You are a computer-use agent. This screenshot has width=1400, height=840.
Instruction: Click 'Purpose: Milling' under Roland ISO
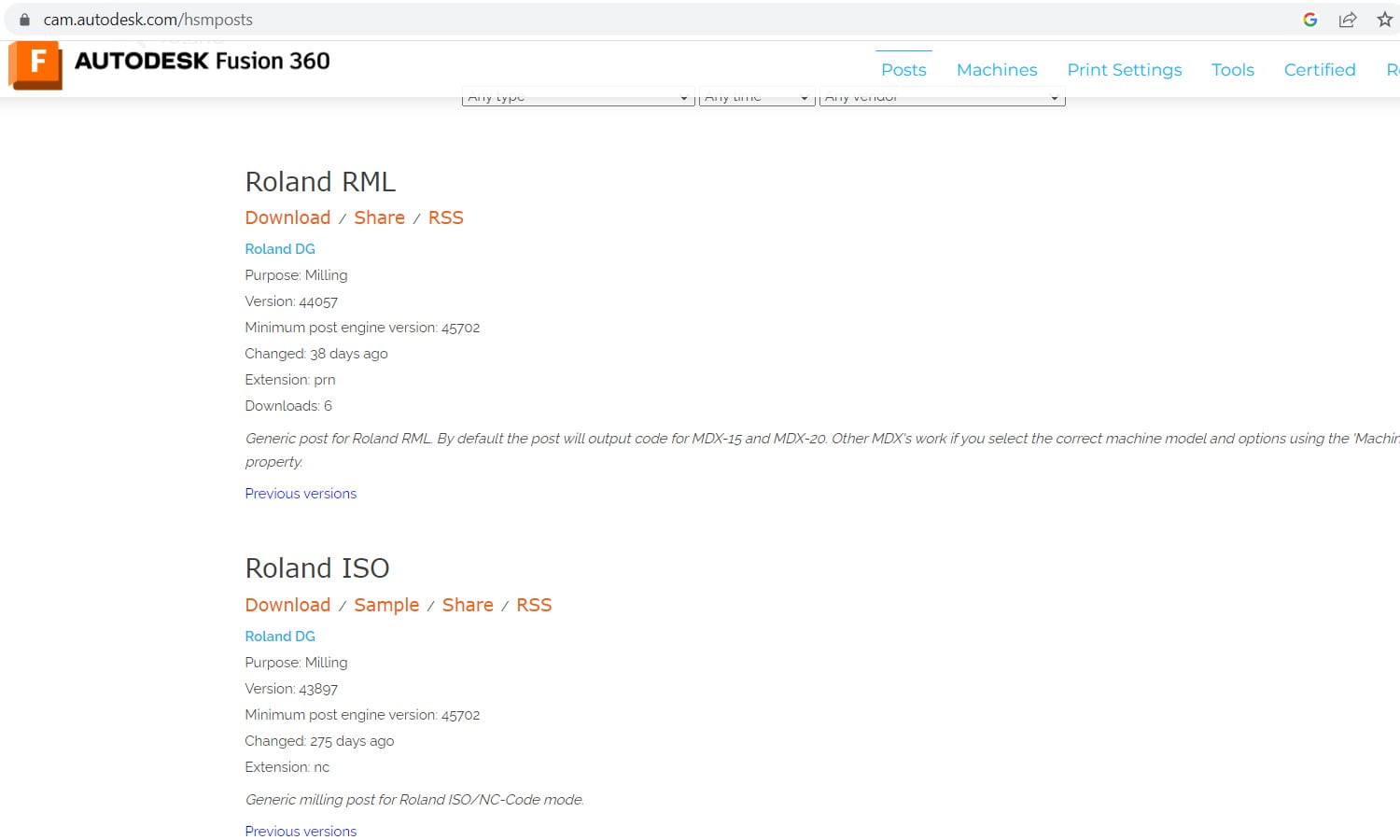[x=296, y=663]
